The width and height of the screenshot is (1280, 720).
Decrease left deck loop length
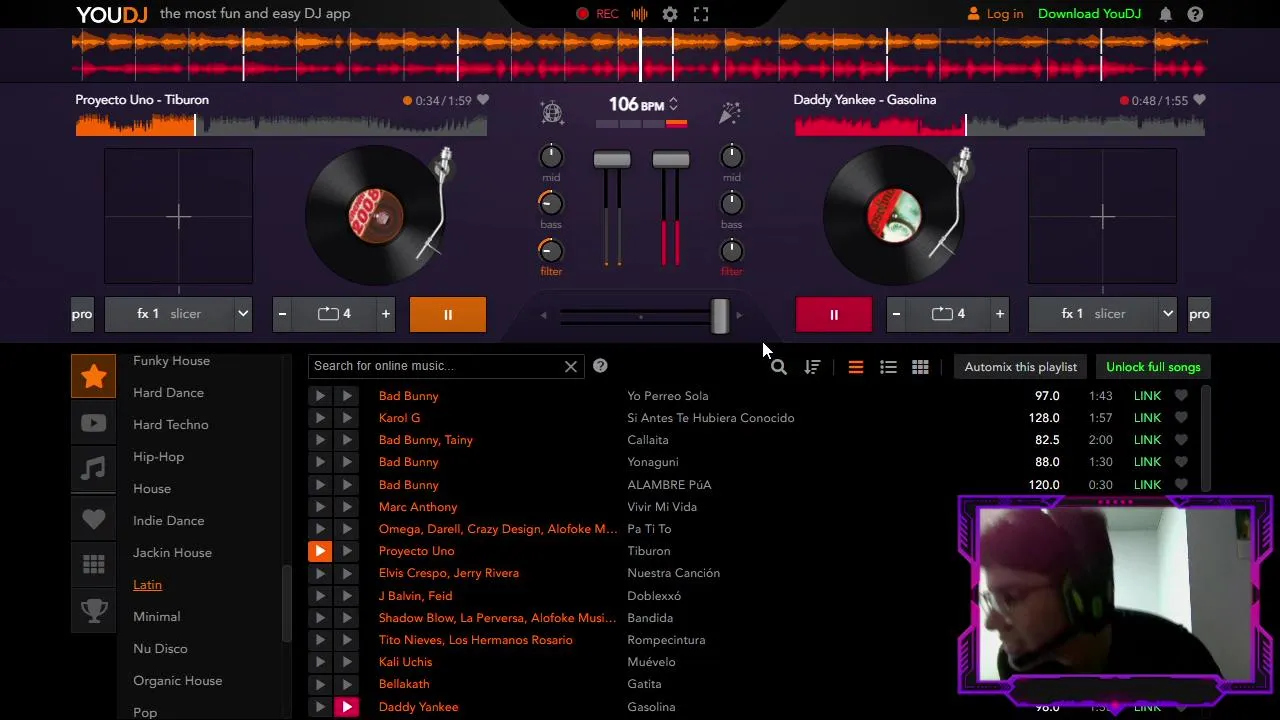tap(283, 314)
